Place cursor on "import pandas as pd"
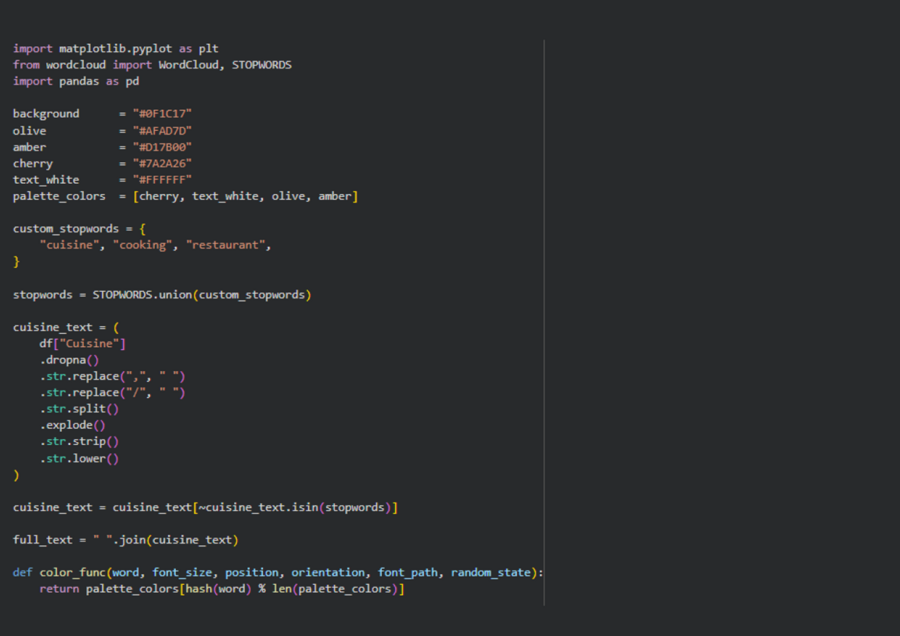The image size is (900, 636). 75,81
